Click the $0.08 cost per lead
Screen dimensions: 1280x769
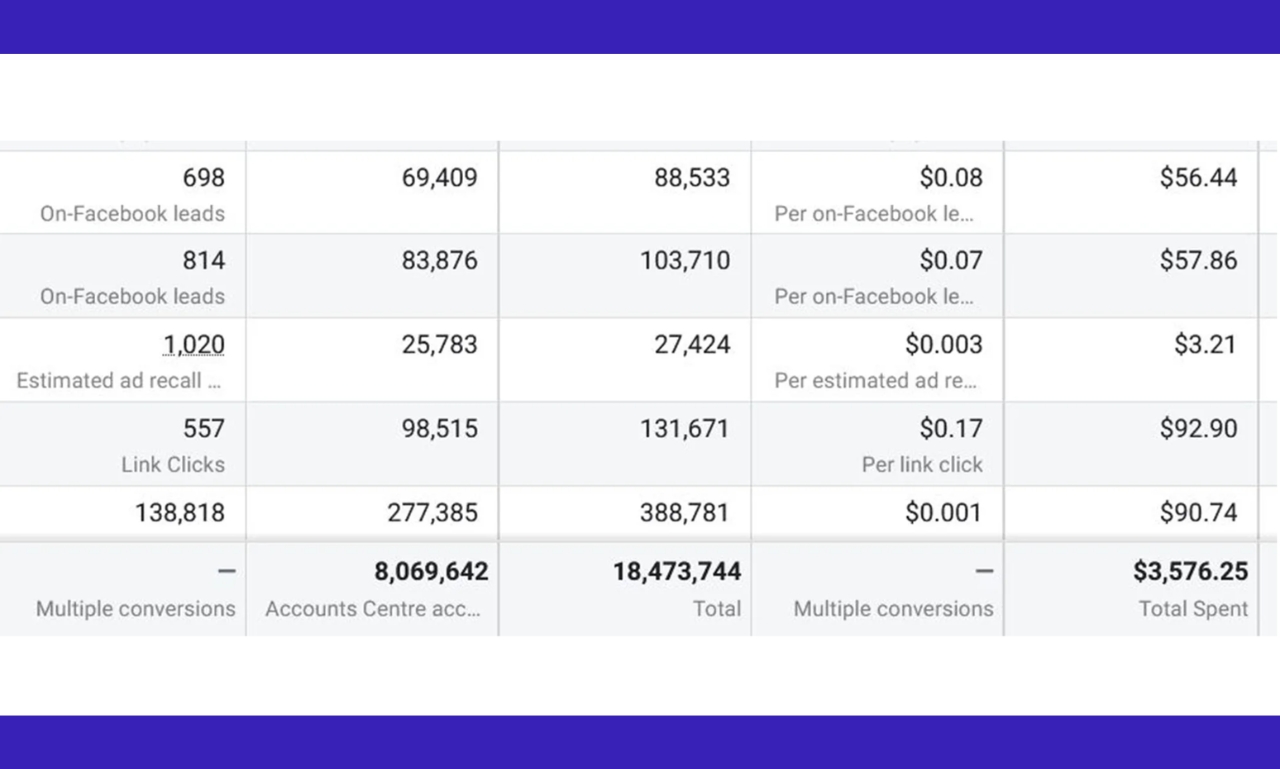951,178
